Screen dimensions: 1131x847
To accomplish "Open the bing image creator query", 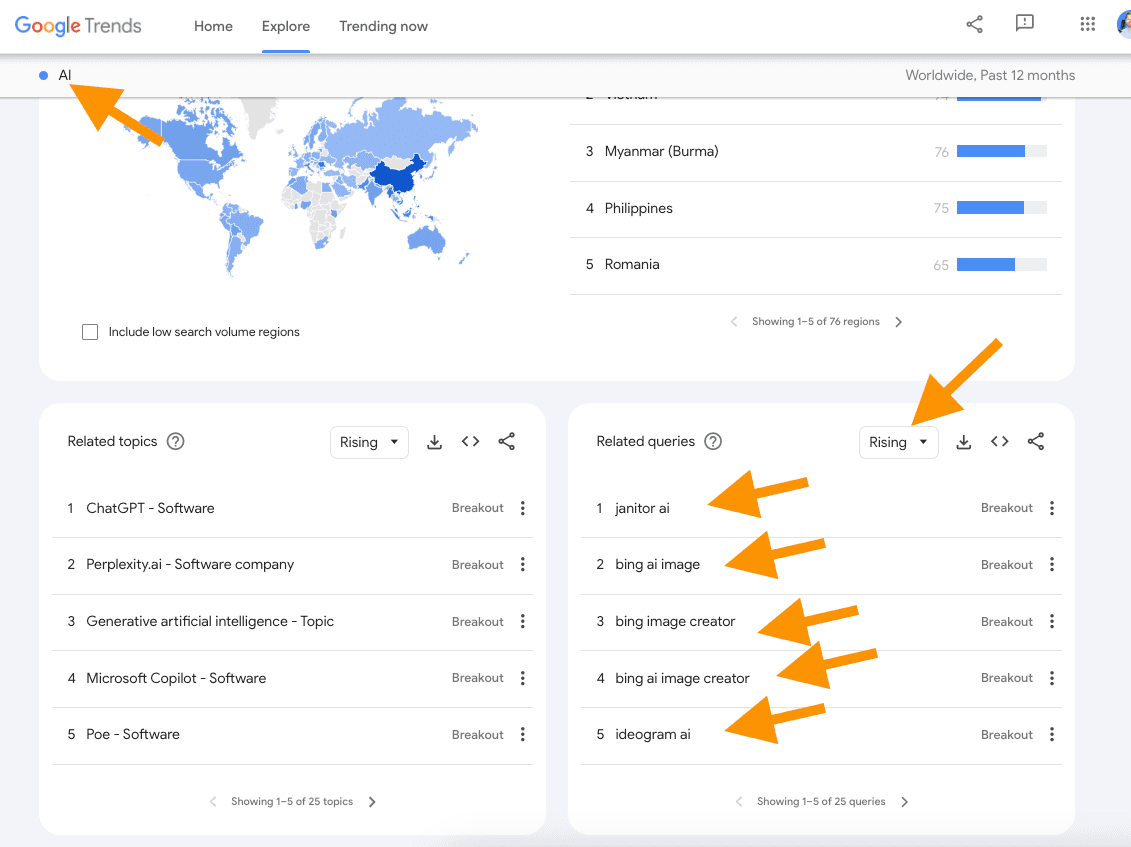I will [675, 621].
